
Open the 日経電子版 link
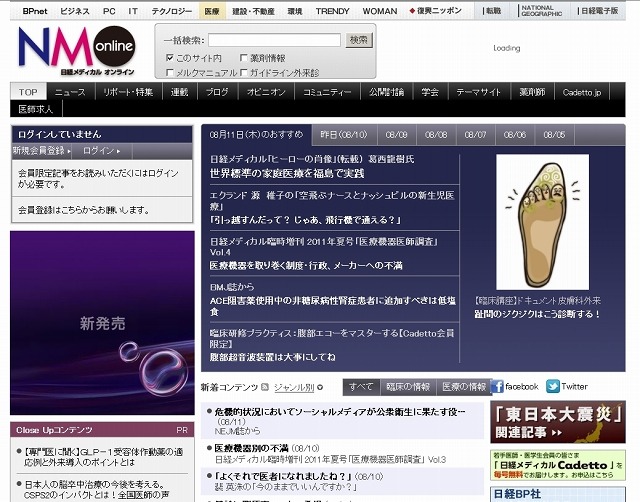pos(598,11)
